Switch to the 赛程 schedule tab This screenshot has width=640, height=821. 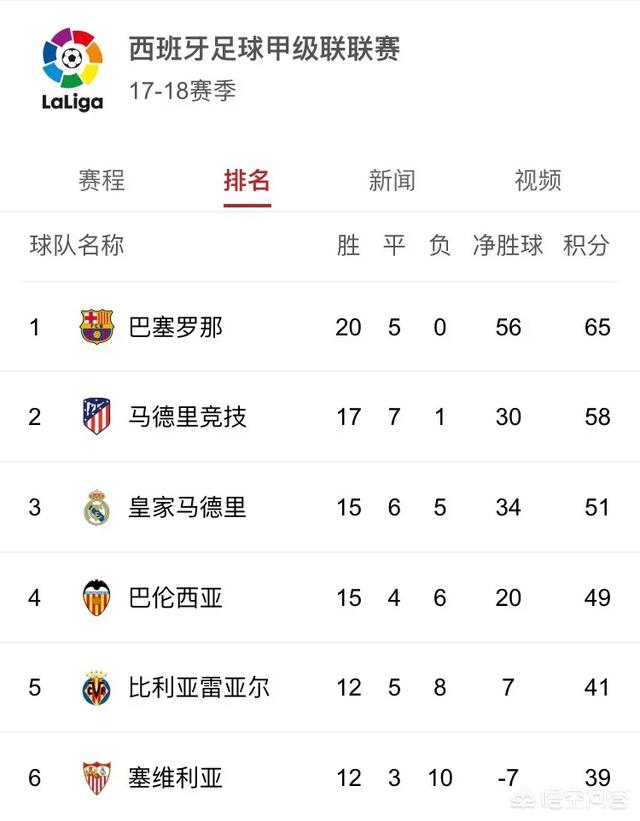point(102,181)
